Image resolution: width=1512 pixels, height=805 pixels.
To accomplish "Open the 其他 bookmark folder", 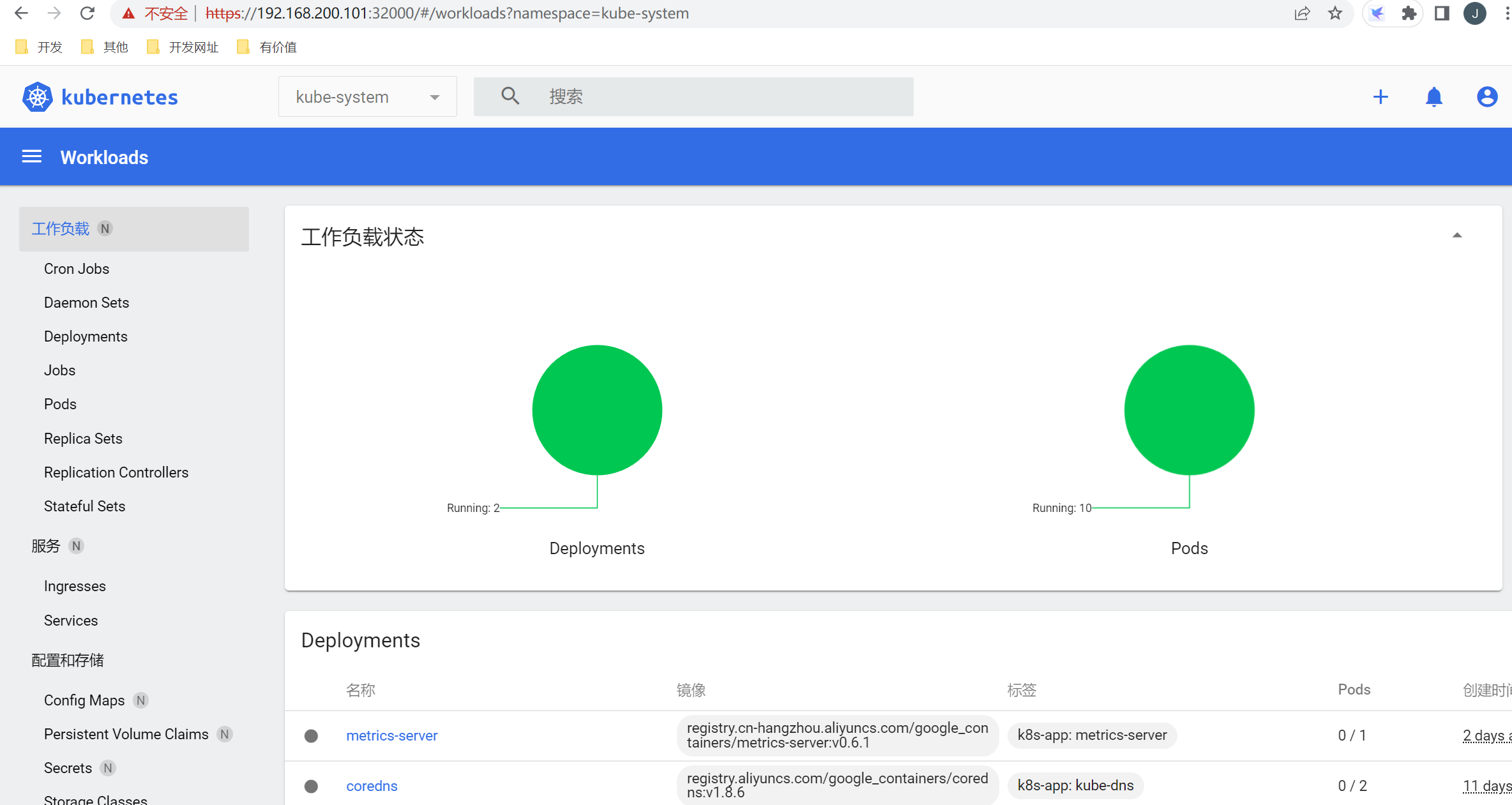I will 105,47.
